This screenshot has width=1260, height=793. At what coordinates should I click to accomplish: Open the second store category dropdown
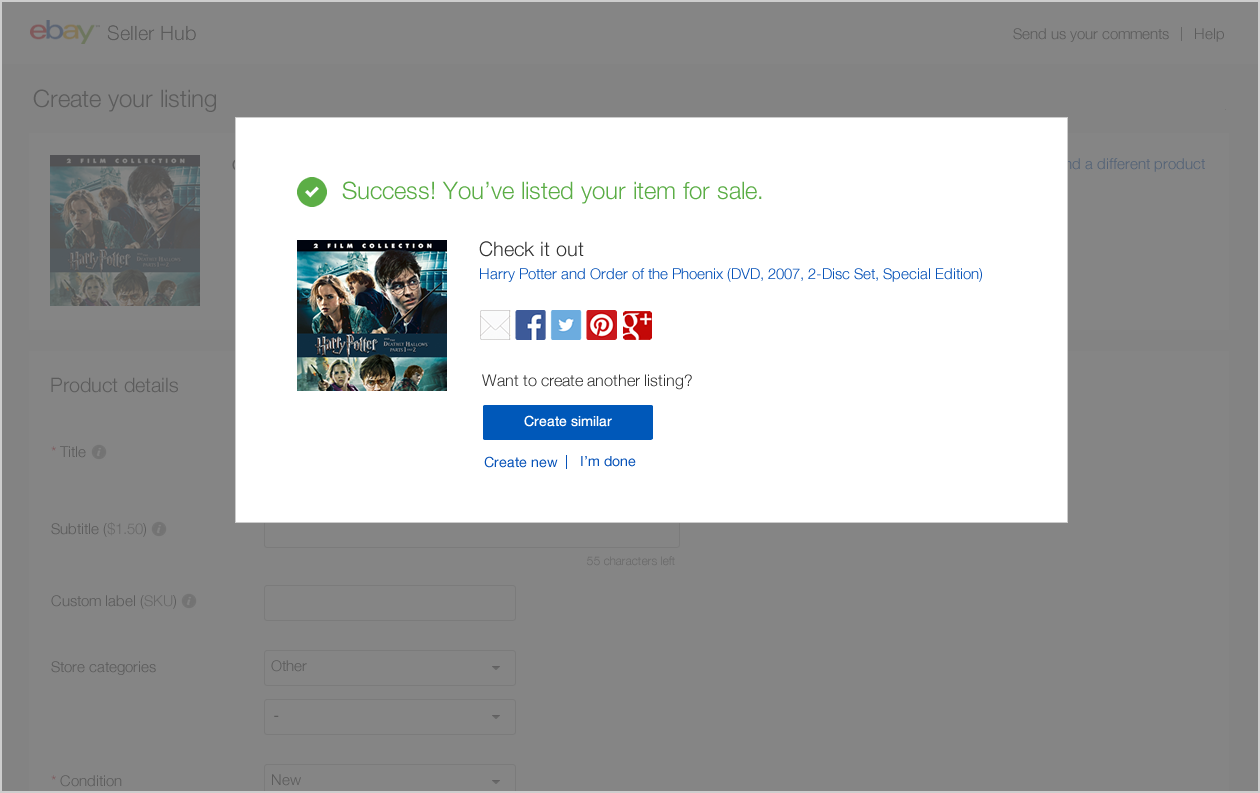pos(390,717)
